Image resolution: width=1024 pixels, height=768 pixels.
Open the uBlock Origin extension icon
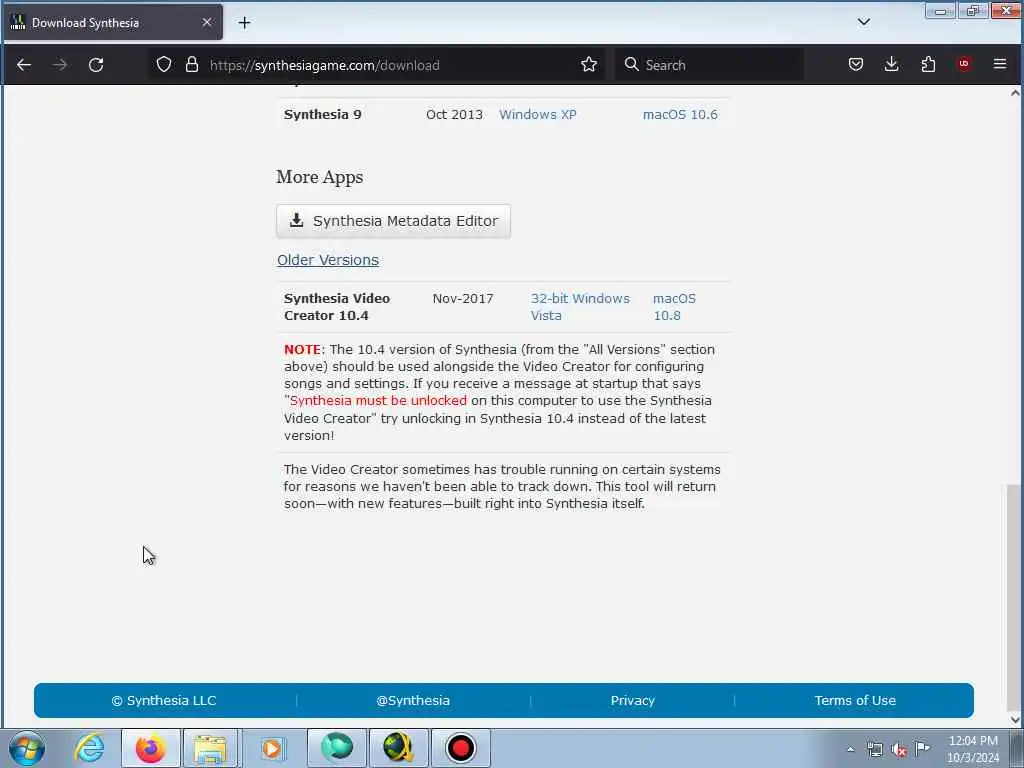click(963, 64)
